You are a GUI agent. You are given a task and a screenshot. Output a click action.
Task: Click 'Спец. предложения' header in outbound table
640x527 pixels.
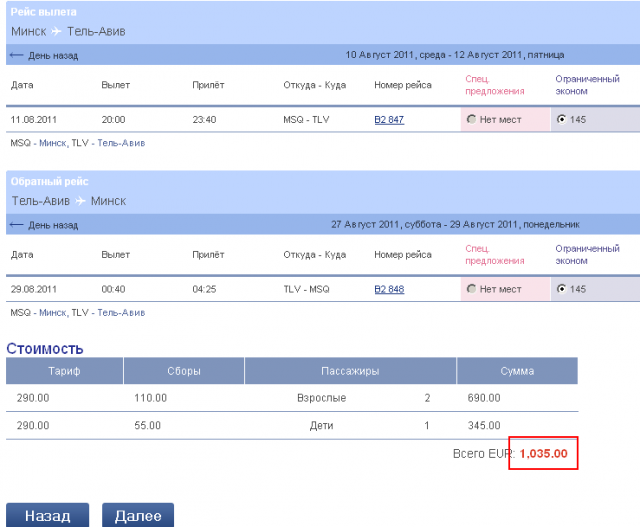[x=494, y=85]
